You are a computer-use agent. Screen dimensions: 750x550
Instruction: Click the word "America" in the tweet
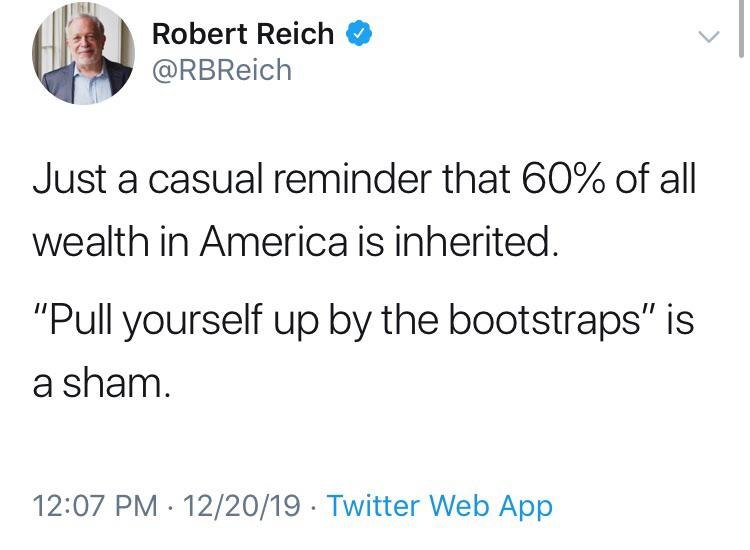[x=278, y=242]
